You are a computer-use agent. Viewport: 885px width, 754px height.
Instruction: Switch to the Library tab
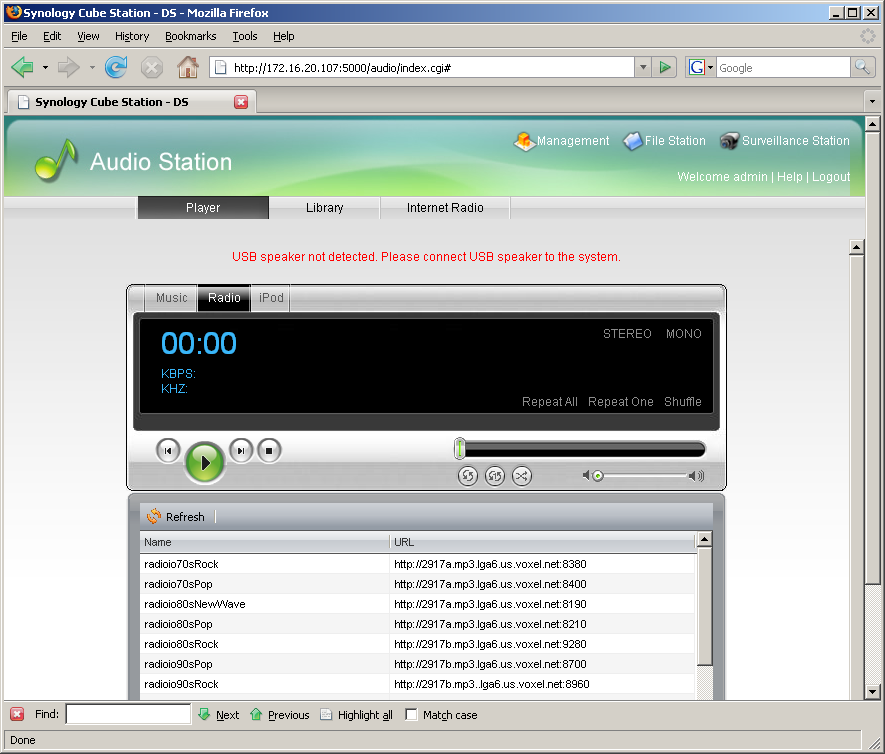point(325,208)
